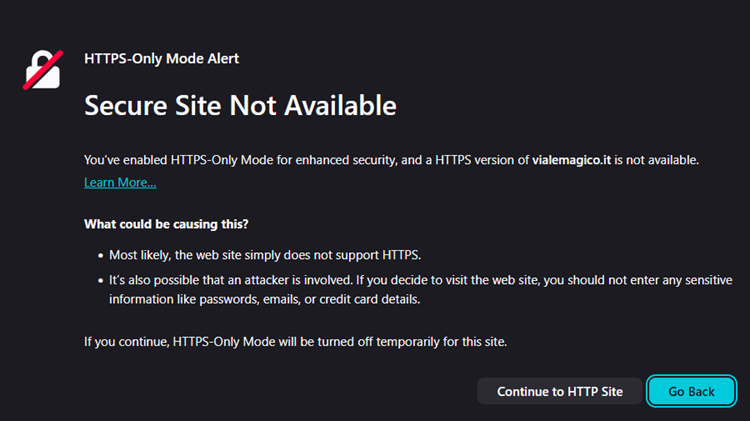This screenshot has height=421, width=750.
Task: Open the Learn More link
Action: [120, 182]
